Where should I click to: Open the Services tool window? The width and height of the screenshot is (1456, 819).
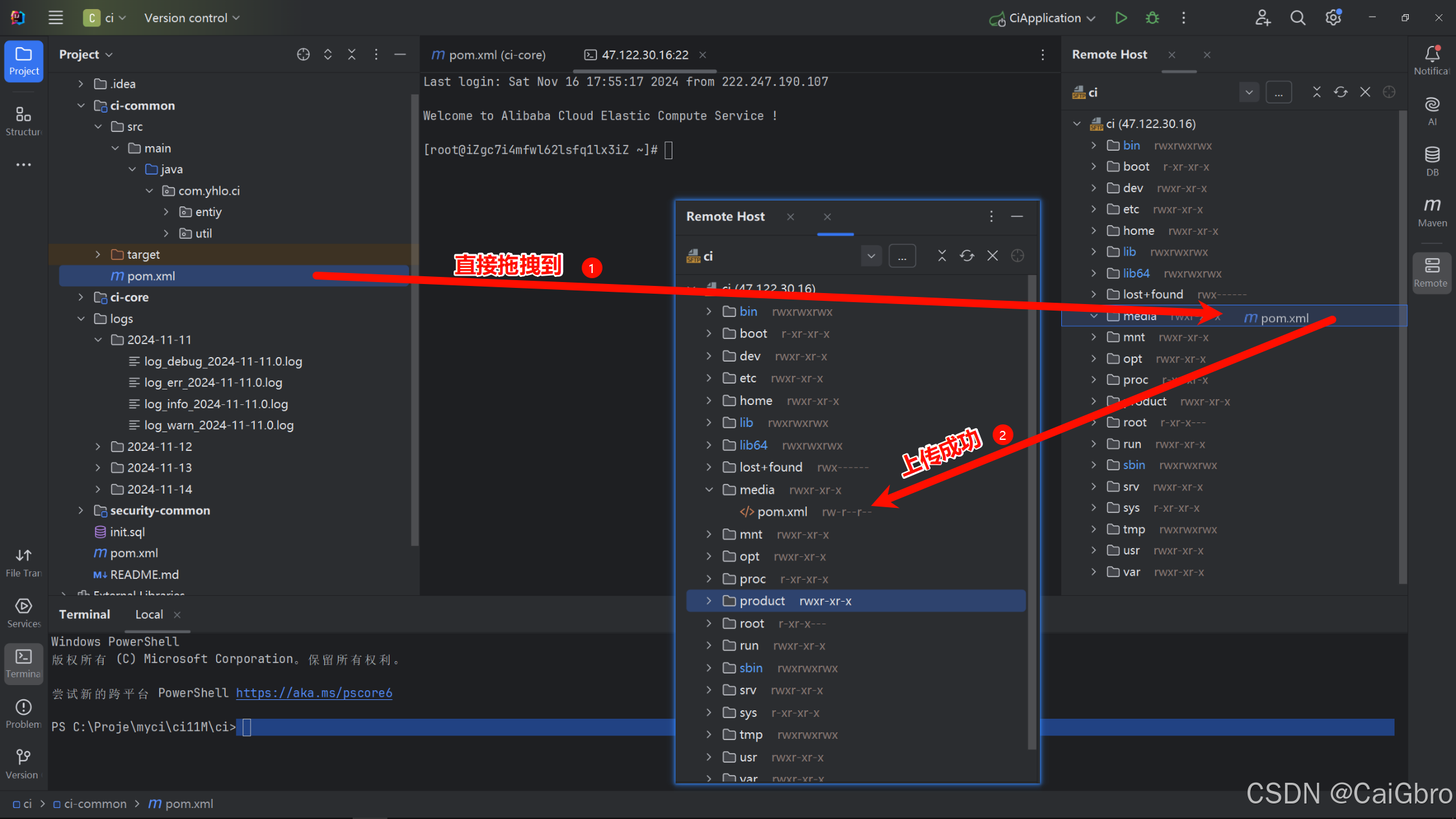click(x=23, y=612)
